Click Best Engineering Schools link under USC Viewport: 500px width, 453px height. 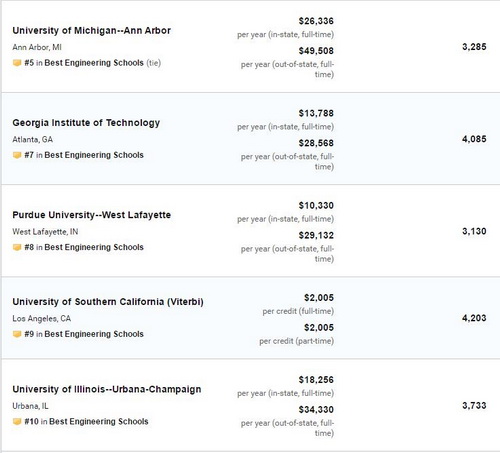tap(94, 334)
